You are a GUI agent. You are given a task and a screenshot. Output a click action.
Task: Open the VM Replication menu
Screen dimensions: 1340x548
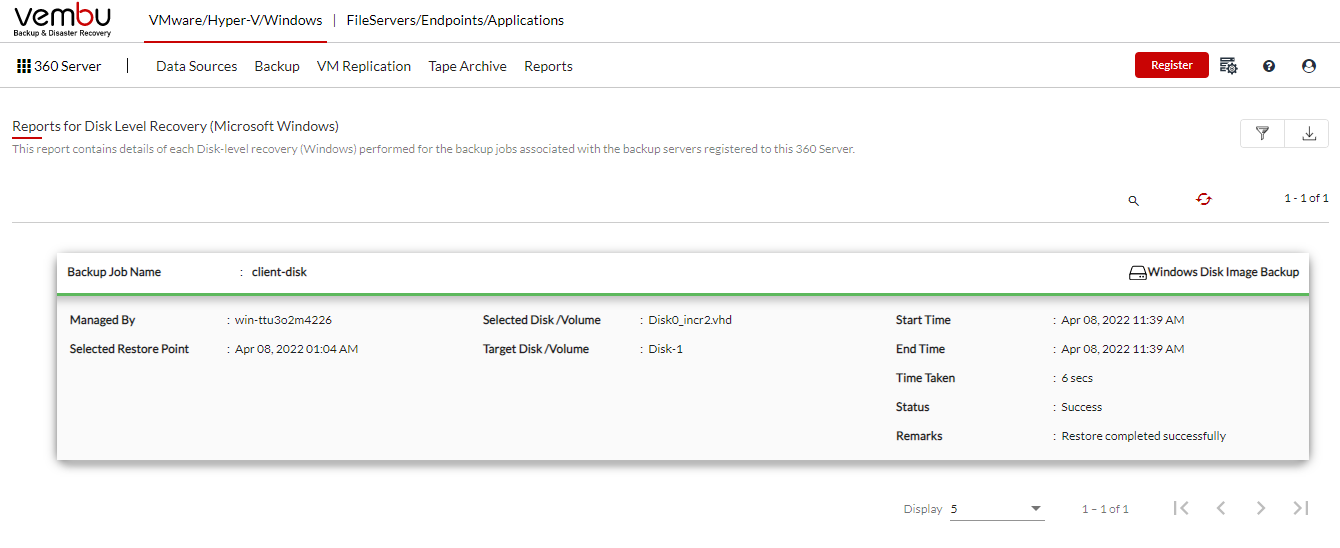[x=364, y=66]
